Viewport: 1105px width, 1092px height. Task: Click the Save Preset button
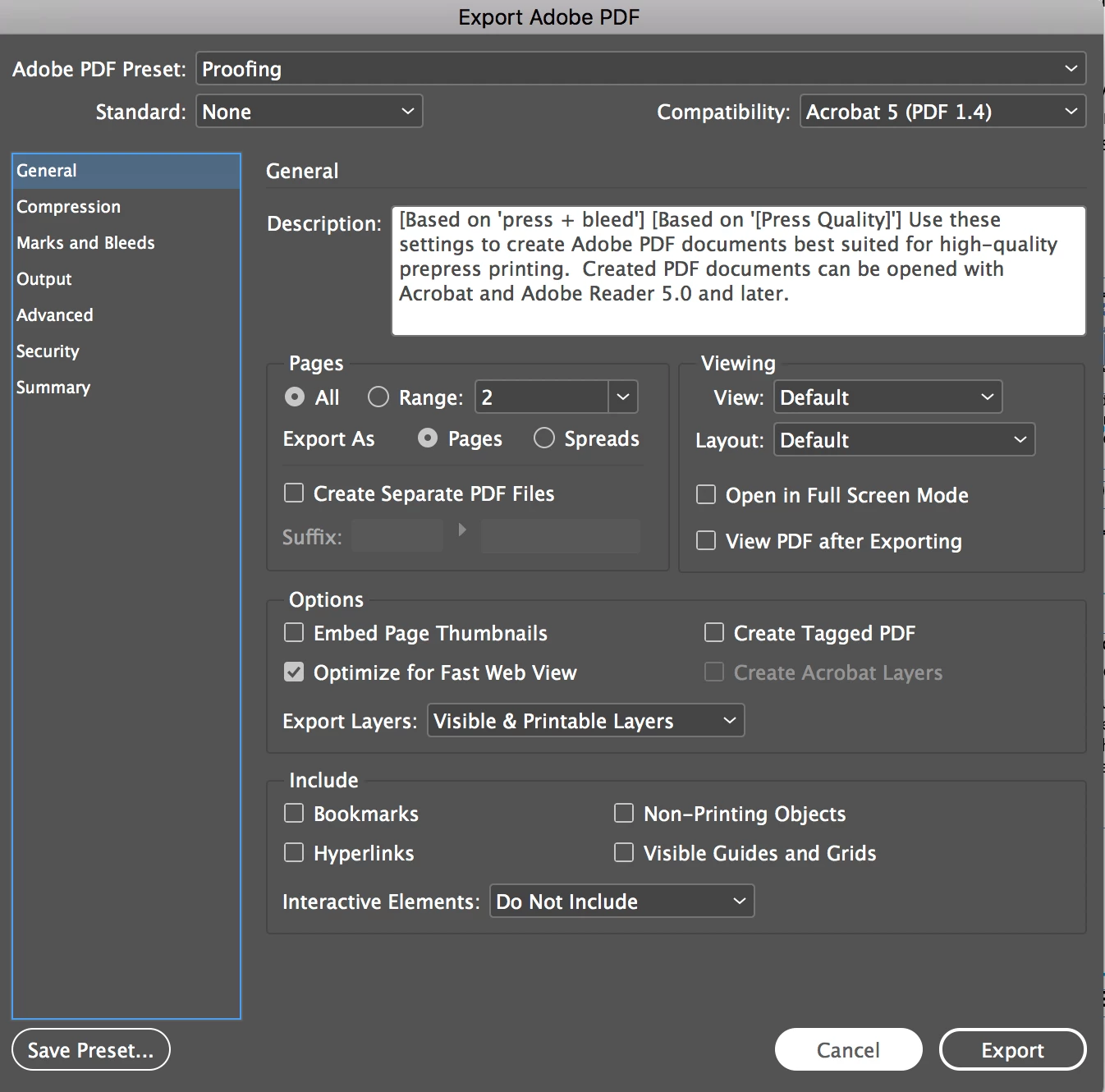(x=91, y=1050)
